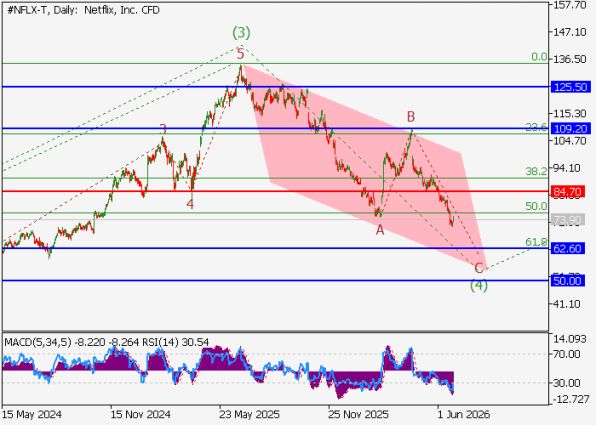
Task: Click the 70.00 RSI axis value
Action: [x=567, y=354]
